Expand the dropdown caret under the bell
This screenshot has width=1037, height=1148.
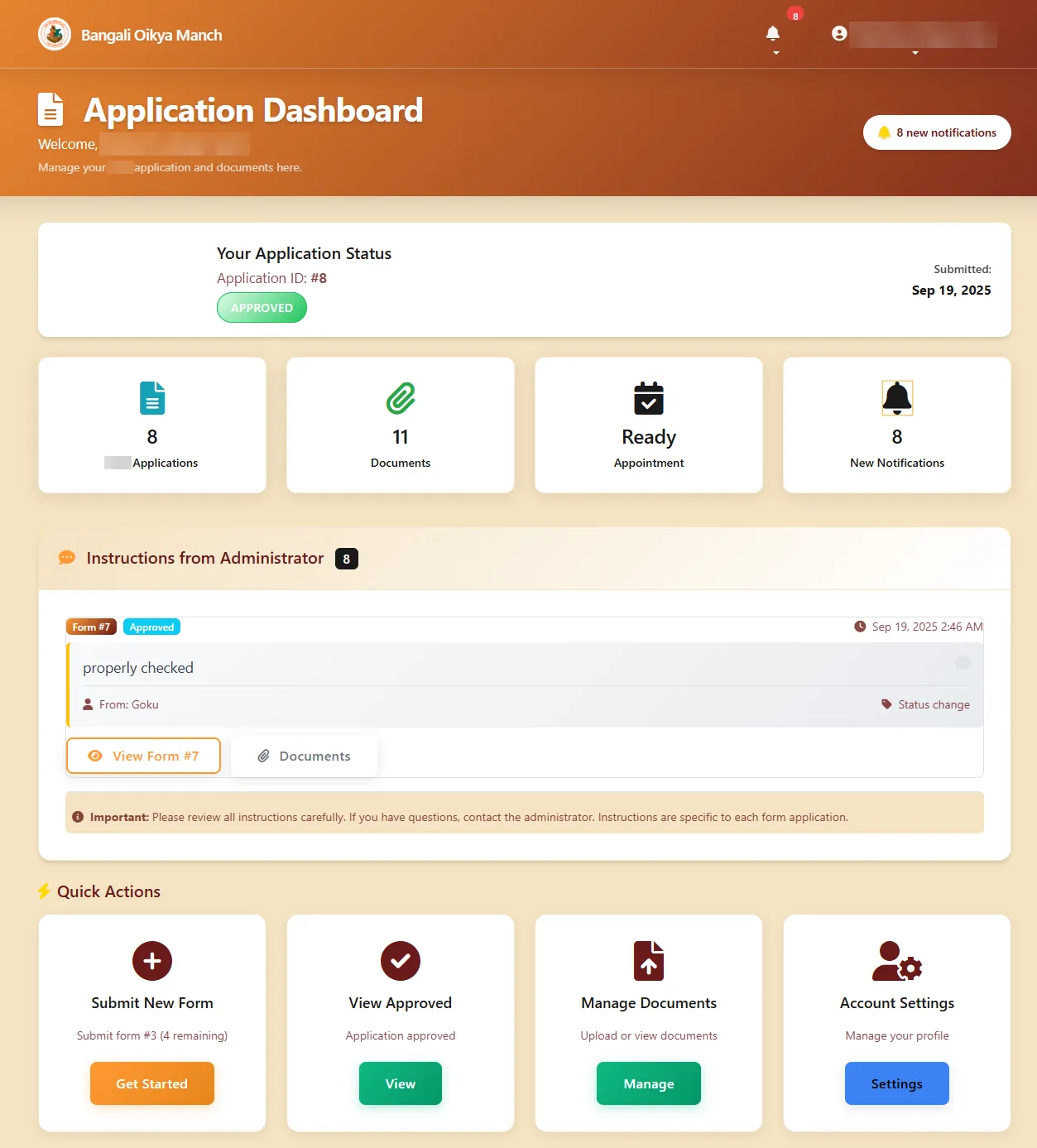point(776,53)
